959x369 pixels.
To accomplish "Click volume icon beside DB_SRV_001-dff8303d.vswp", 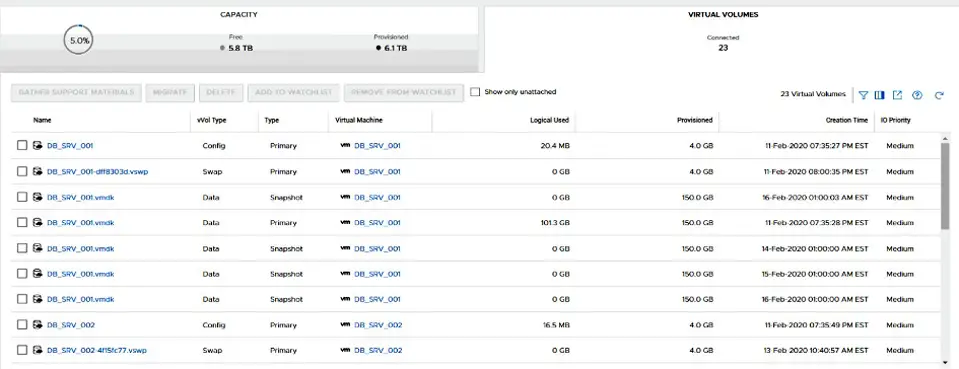I will pos(37,171).
